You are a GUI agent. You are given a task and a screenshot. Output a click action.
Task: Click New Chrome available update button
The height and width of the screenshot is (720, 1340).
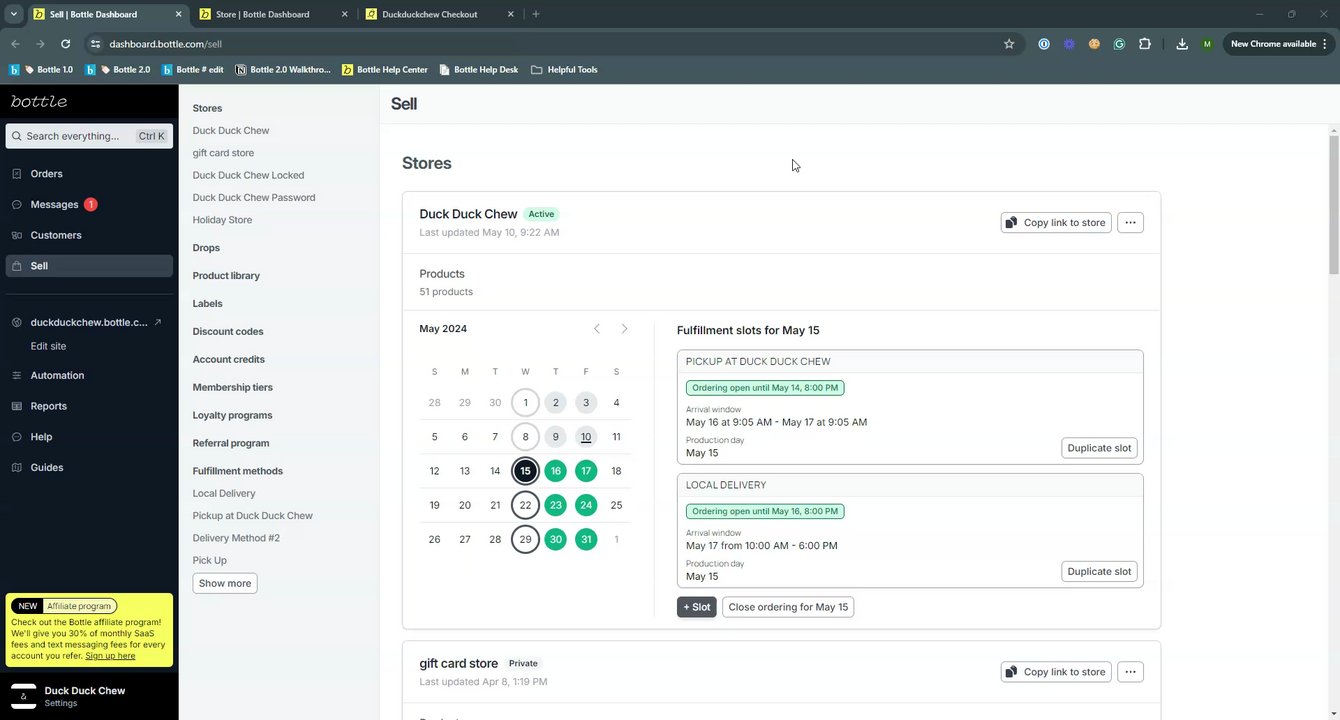(1279, 44)
